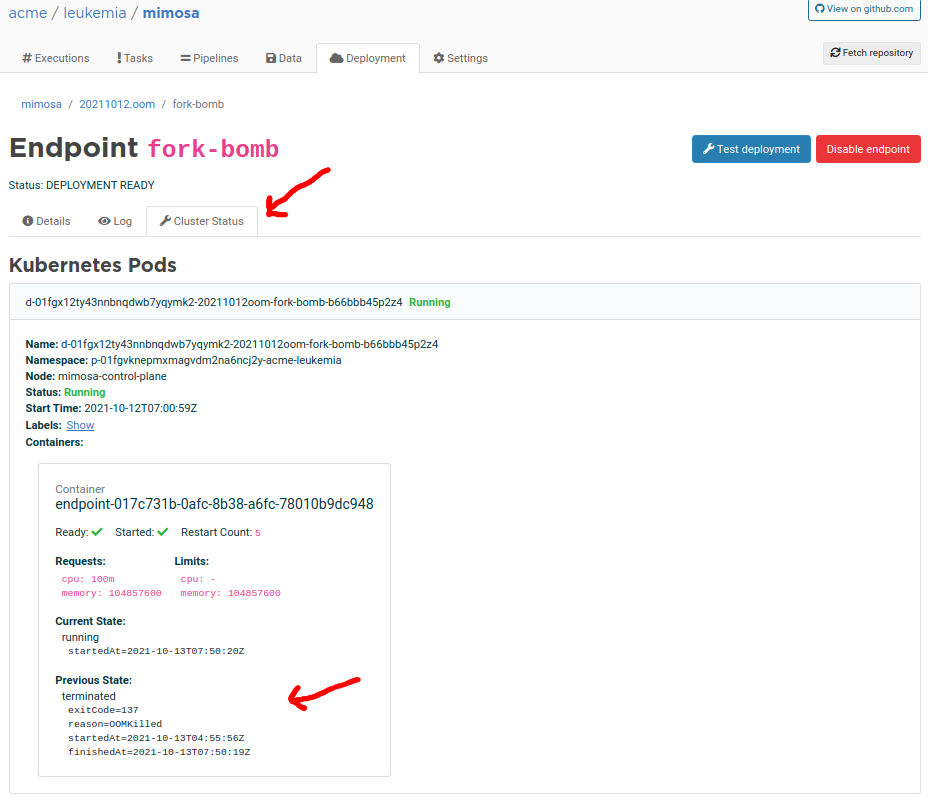Image resolution: width=928 pixels, height=797 pixels.
Task: Open the 20211012.oom breadcrumb link
Action: click(117, 104)
